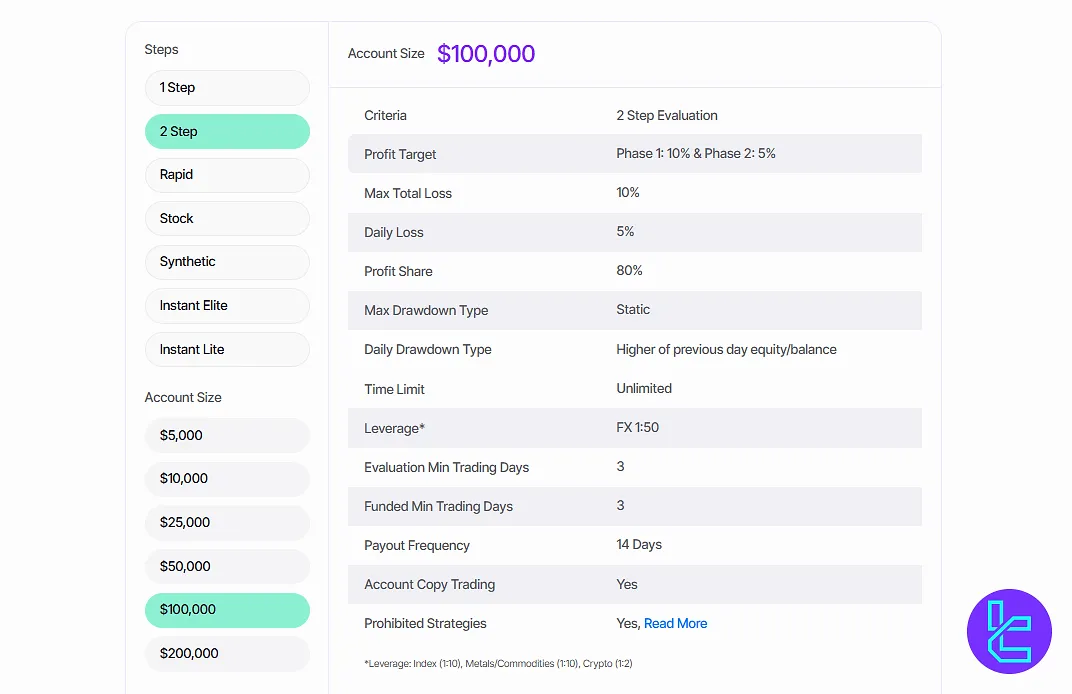This screenshot has height=694, width=1072.
Task: Click the leverage footnote text
Action: pos(498,663)
